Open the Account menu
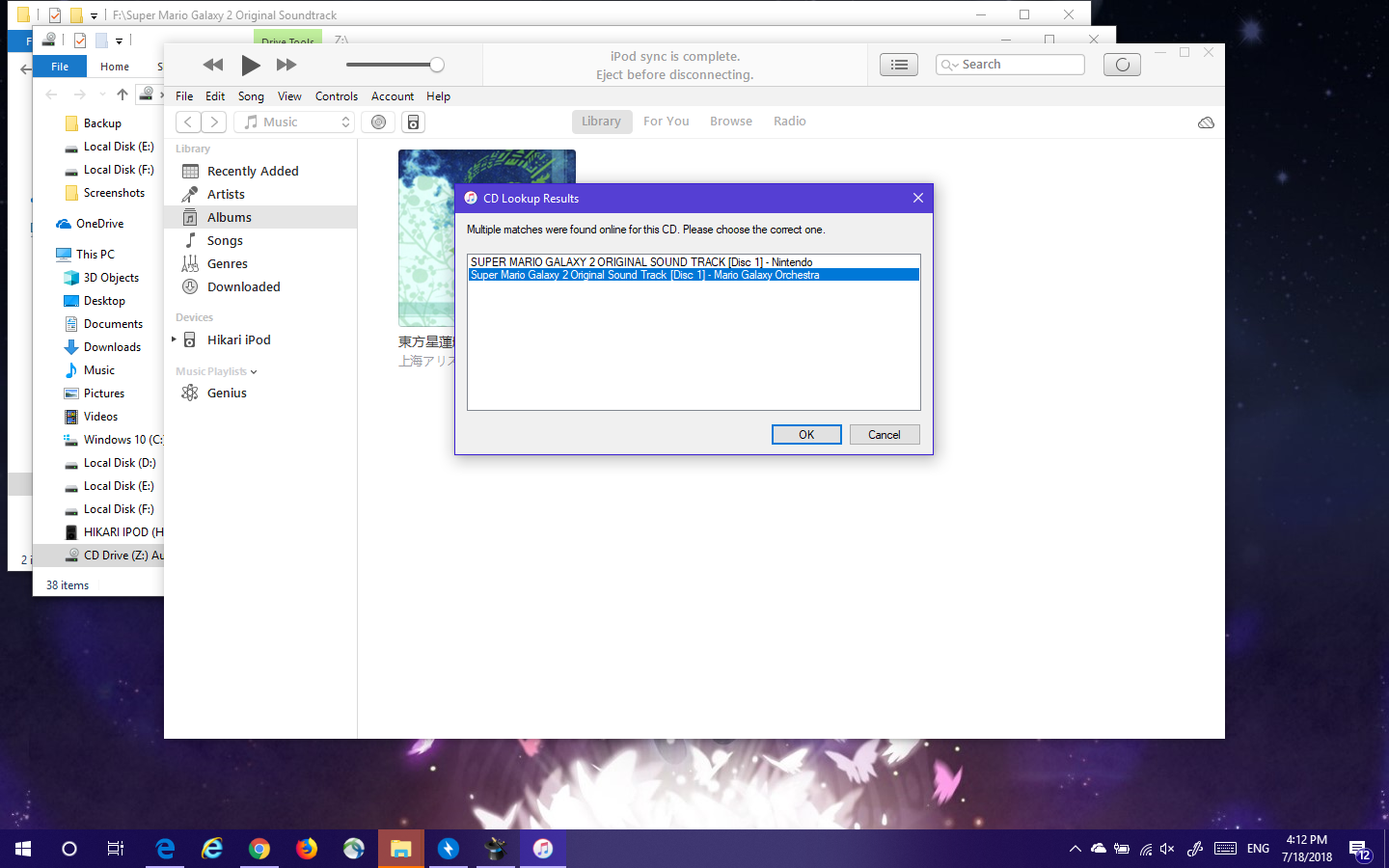 pos(393,96)
